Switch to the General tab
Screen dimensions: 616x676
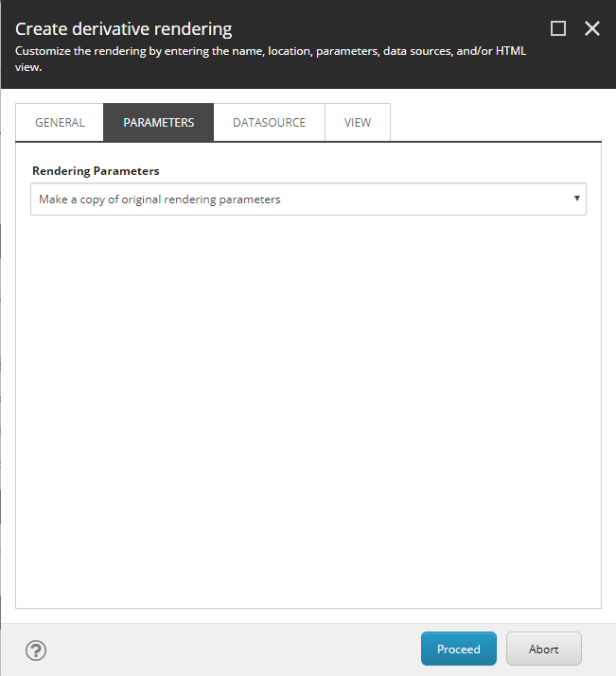click(60, 122)
